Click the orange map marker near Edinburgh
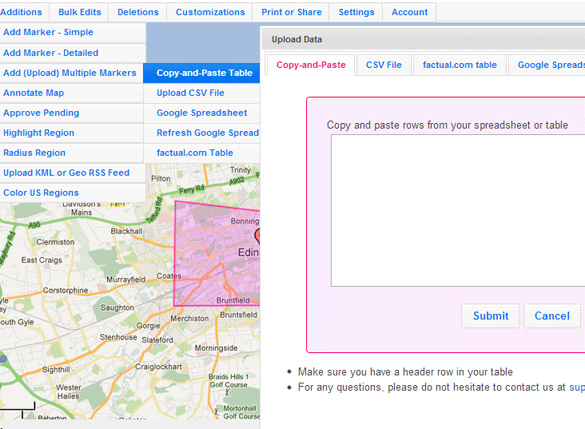This screenshot has height=429, width=585. [x=257, y=236]
